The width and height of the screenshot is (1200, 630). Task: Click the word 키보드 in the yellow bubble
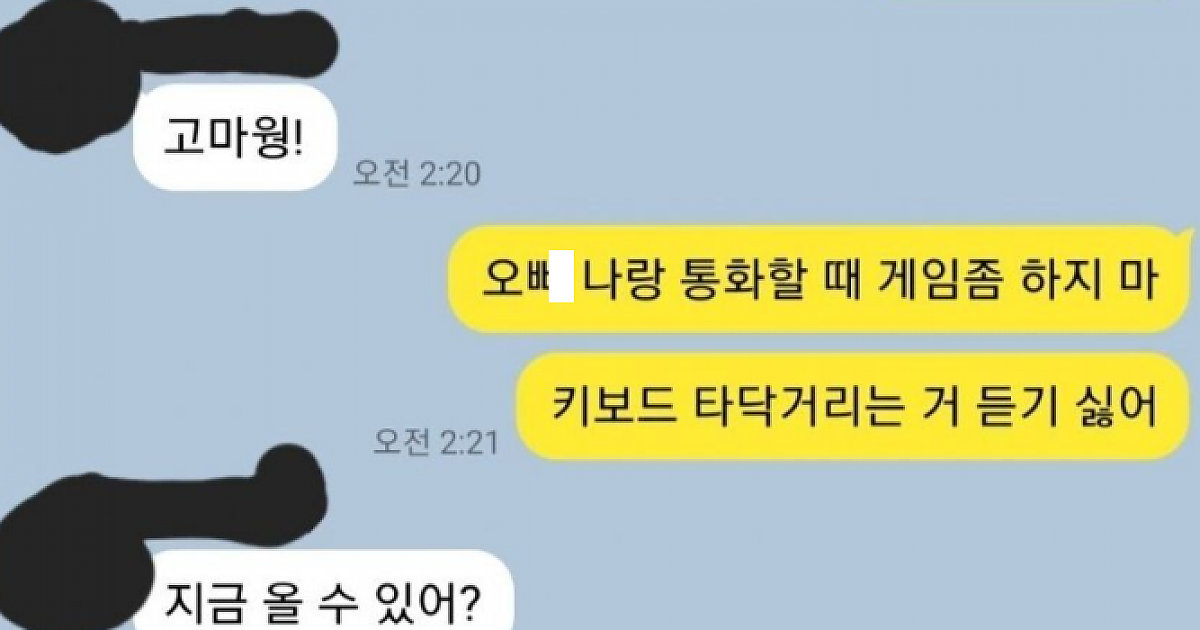(x=607, y=407)
